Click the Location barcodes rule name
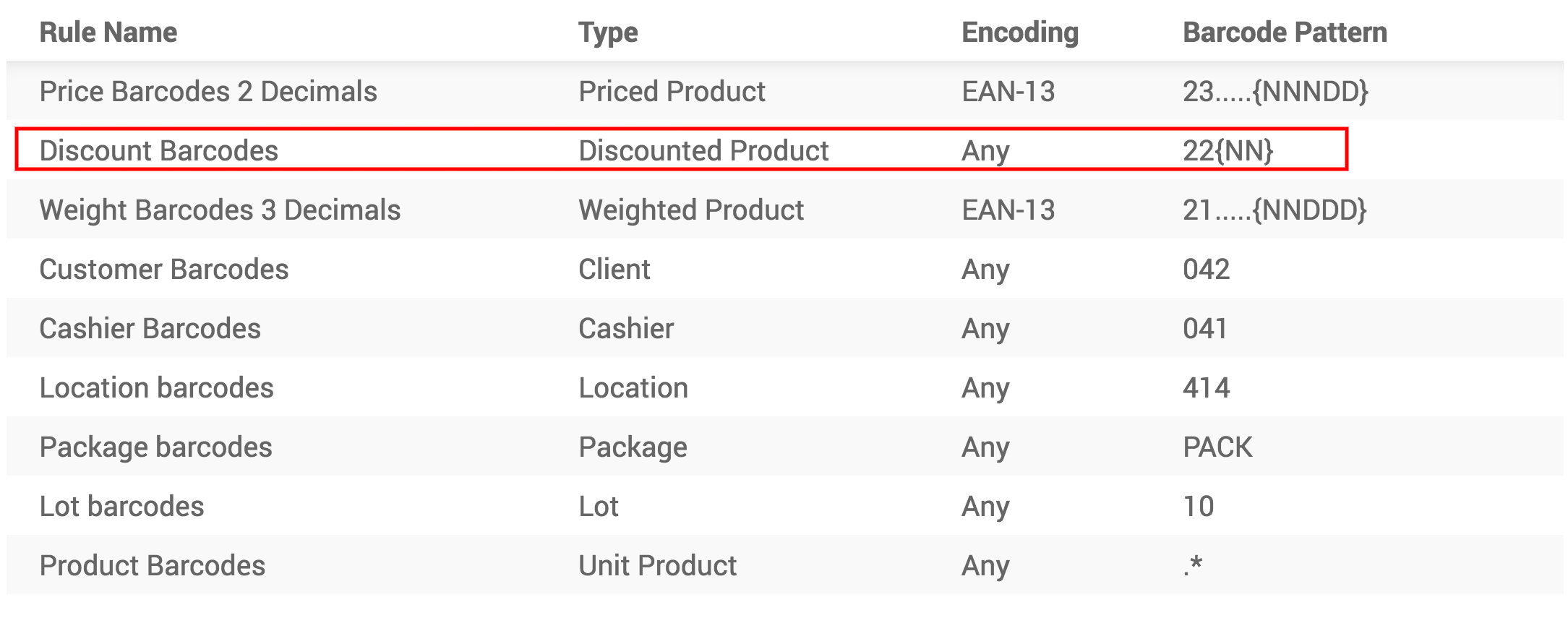Viewport: 1568px width, 631px height. point(156,388)
